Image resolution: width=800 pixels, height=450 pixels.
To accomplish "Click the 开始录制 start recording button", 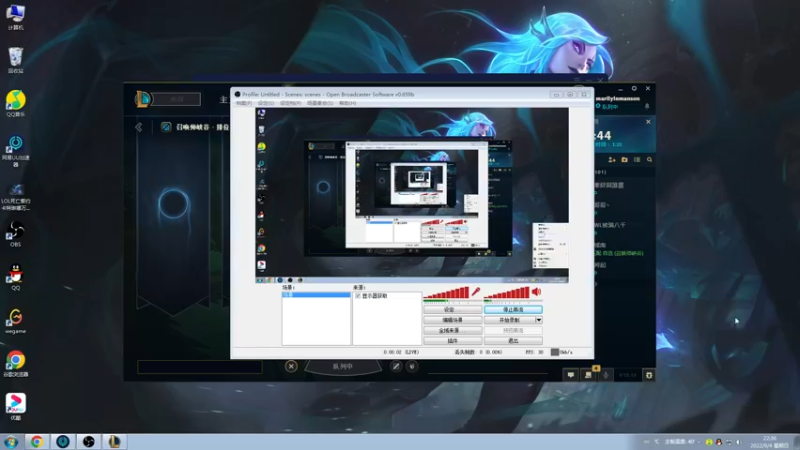I will pos(509,320).
